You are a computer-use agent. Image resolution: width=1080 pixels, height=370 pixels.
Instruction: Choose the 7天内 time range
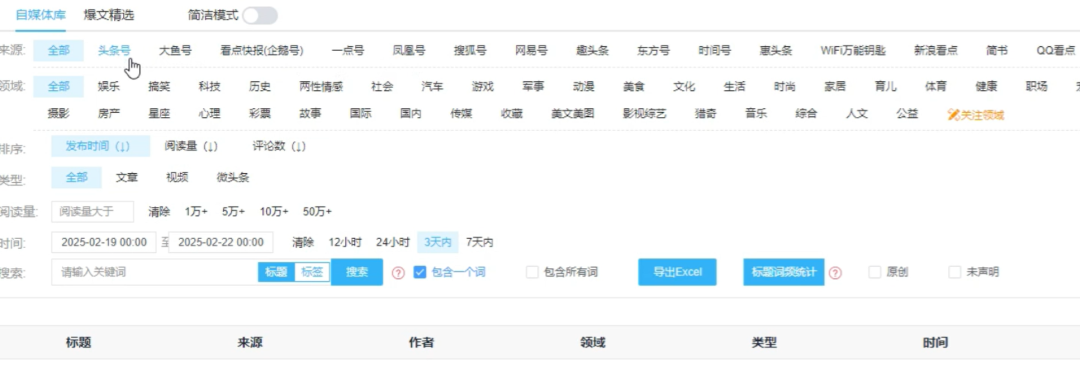[x=479, y=243]
